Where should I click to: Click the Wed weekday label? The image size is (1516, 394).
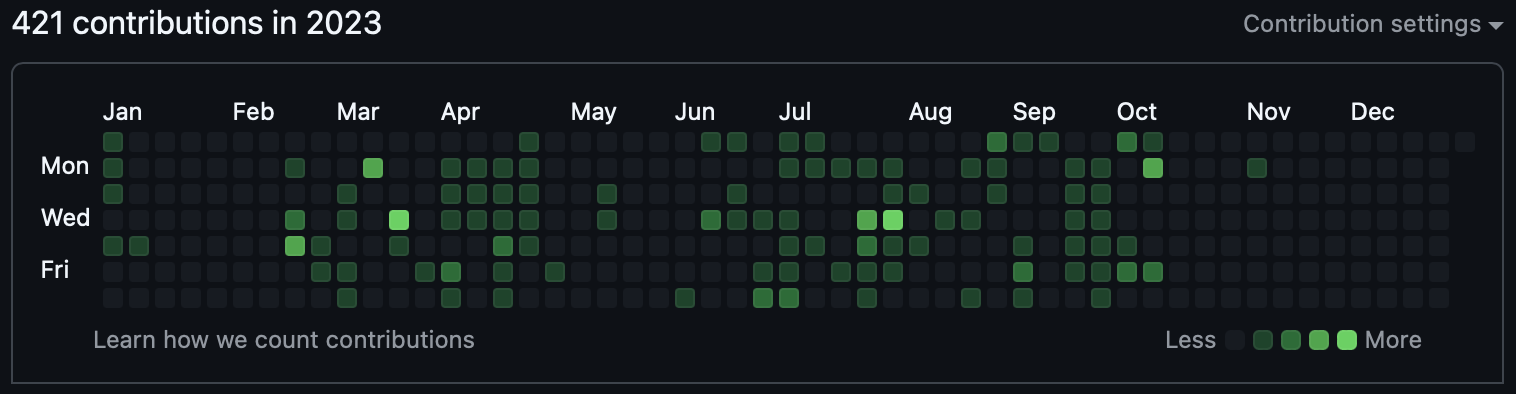tap(65, 218)
